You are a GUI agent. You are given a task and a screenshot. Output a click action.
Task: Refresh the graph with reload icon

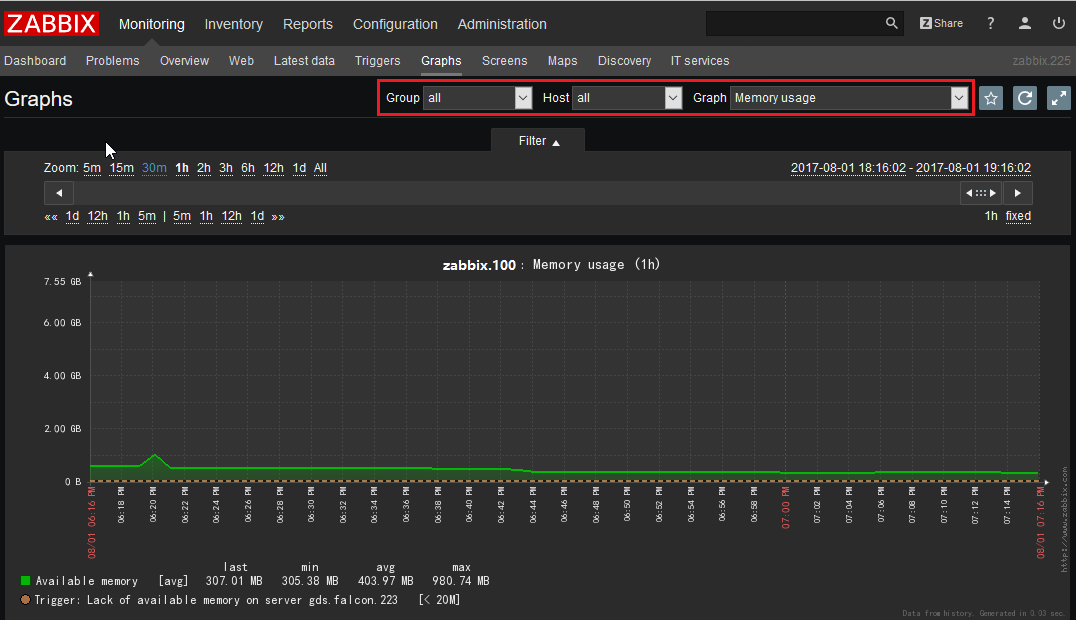(x=1025, y=98)
